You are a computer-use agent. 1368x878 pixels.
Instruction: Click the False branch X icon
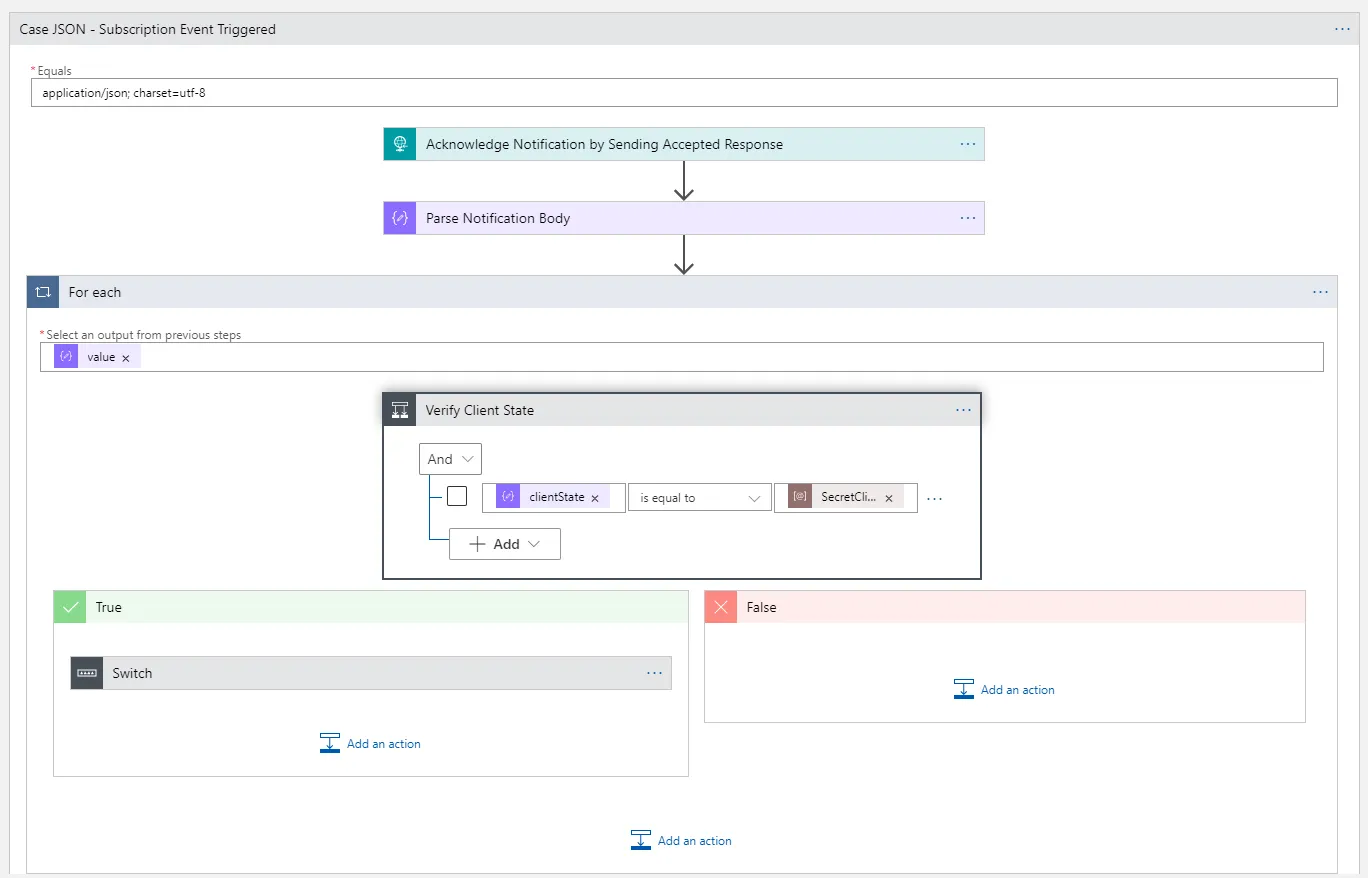coord(721,607)
